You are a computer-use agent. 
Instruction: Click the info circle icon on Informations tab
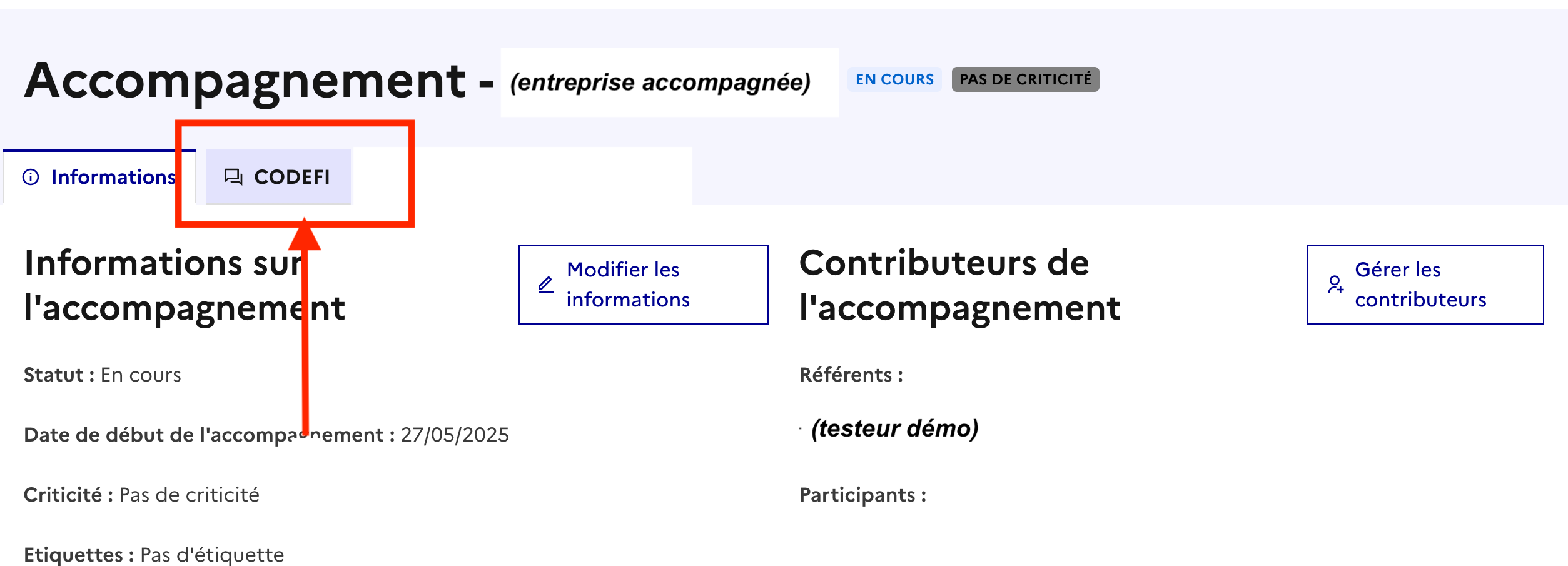[31, 178]
